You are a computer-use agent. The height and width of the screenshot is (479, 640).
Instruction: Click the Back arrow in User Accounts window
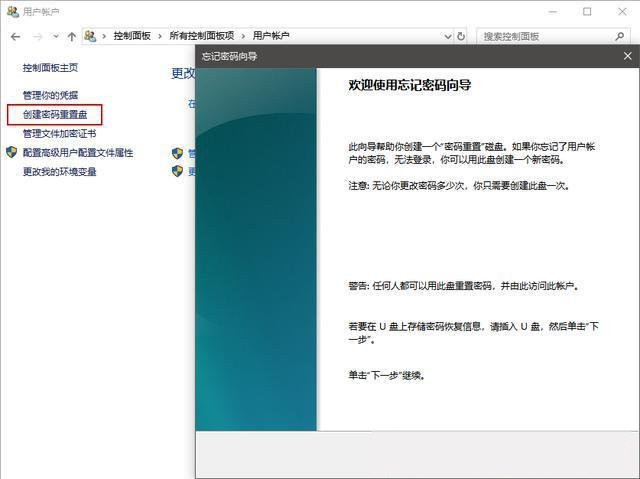(x=16, y=37)
